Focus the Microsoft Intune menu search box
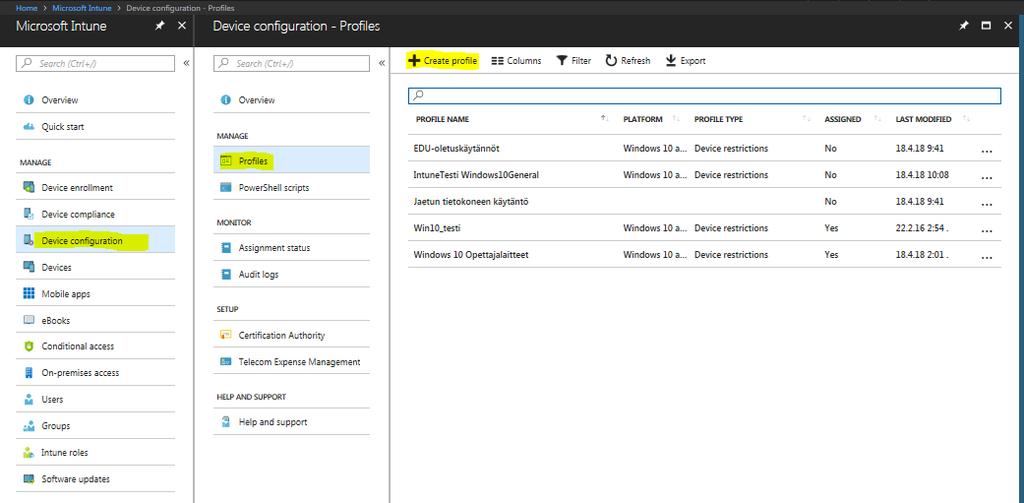The image size is (1024, 503). pos(95,63)
